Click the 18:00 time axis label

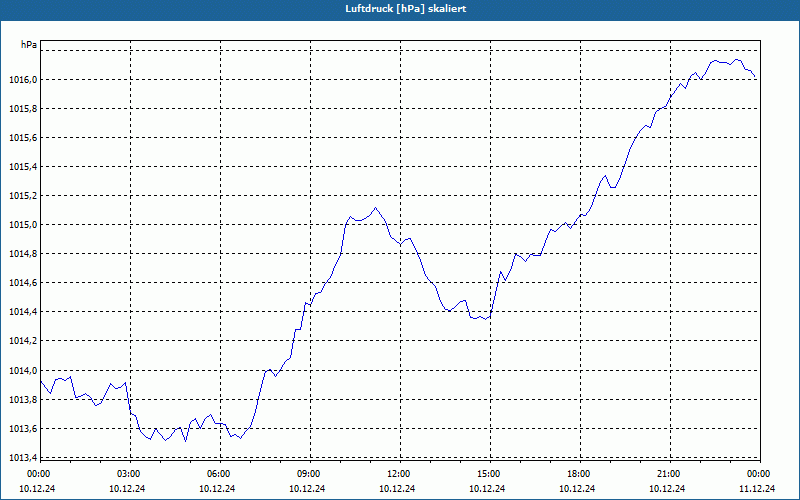coord(580,474)
